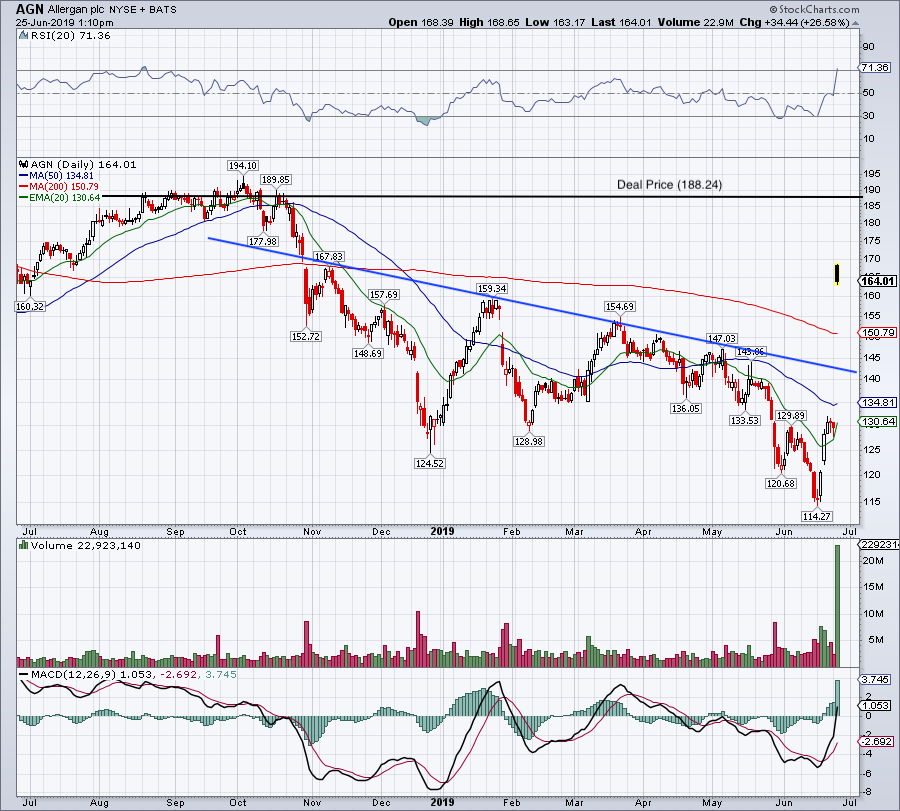Click the 189.85 price label
Viewport: 900px width, 811px height.
point(276,180)
